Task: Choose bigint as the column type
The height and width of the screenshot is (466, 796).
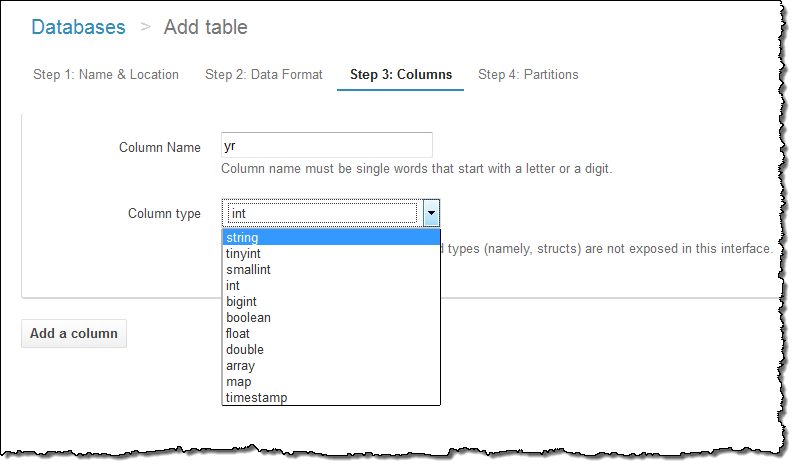Action: pyautogui.click(x=330, y=302)
